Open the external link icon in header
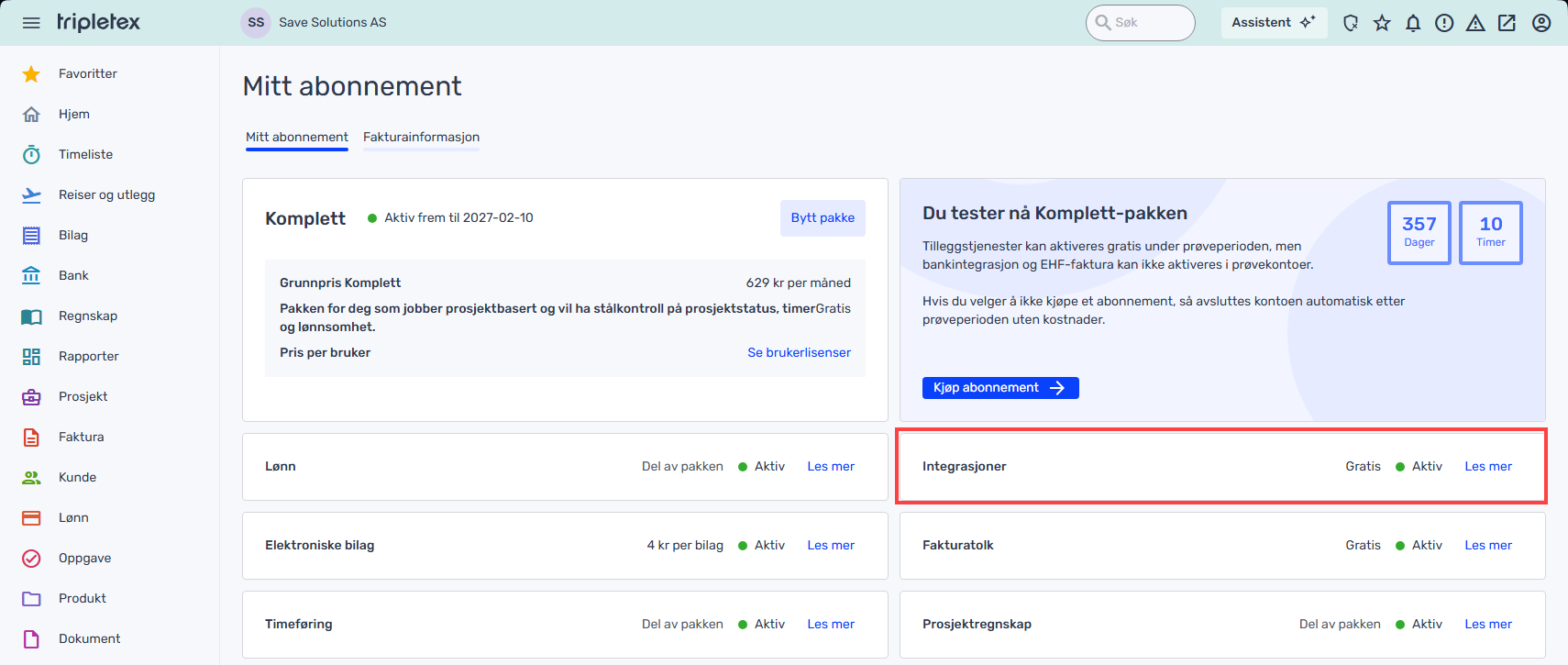 (x=1507, y=23)
